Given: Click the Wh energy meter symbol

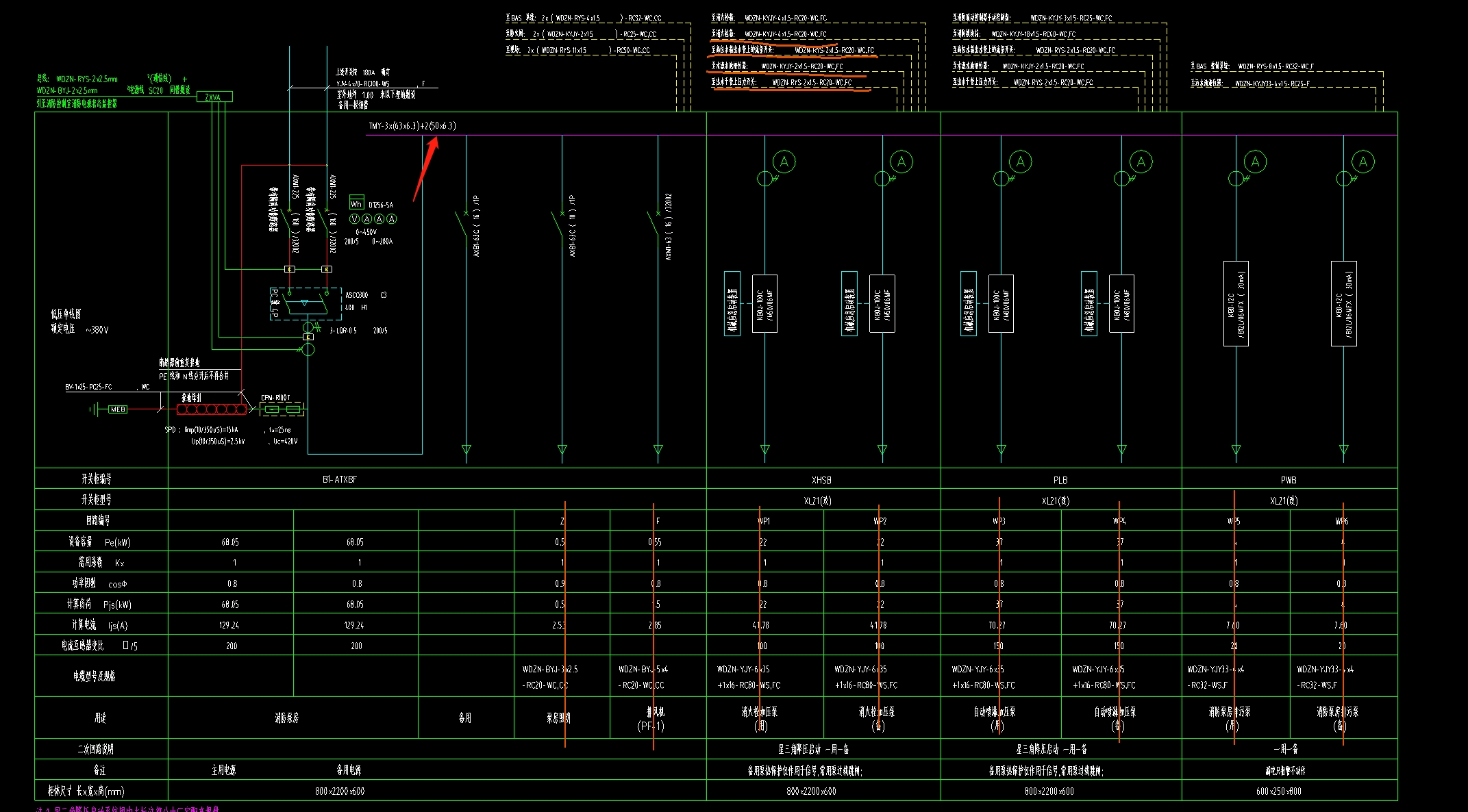Looking at the screenshot, I should (x=356, y=203).
